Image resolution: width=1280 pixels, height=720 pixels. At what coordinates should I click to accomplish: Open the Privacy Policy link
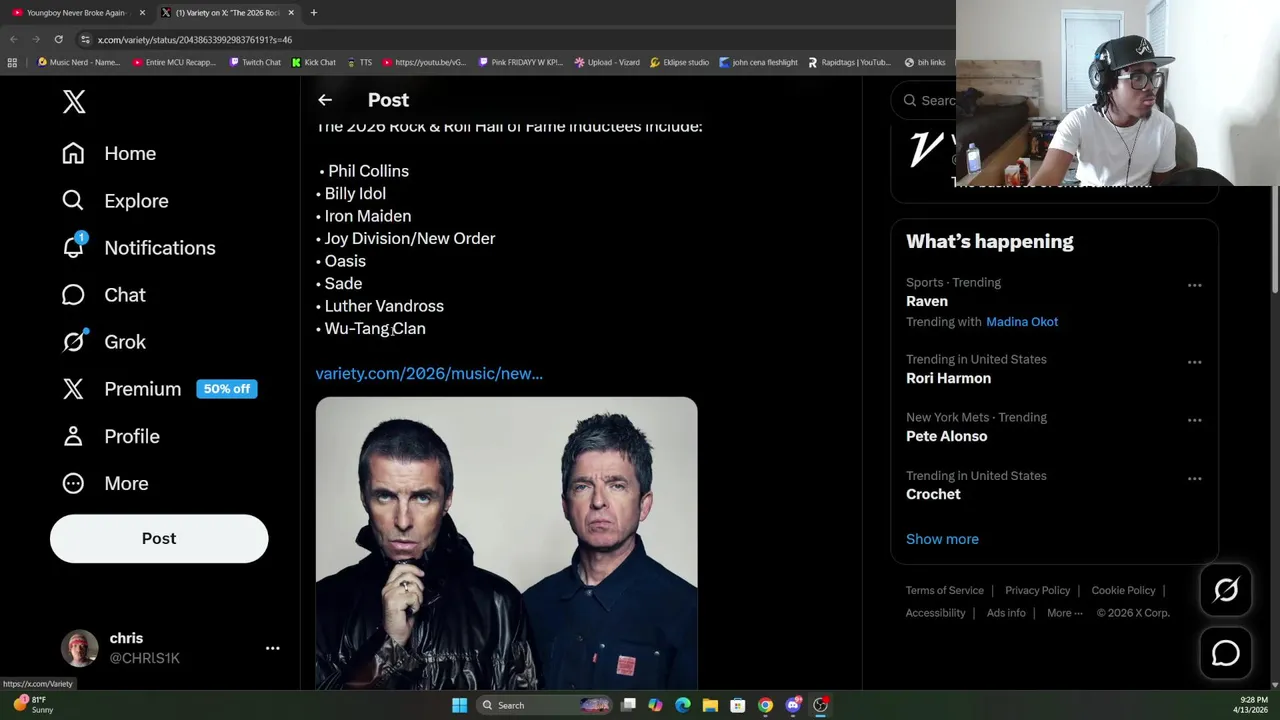tap(1037, 590)
